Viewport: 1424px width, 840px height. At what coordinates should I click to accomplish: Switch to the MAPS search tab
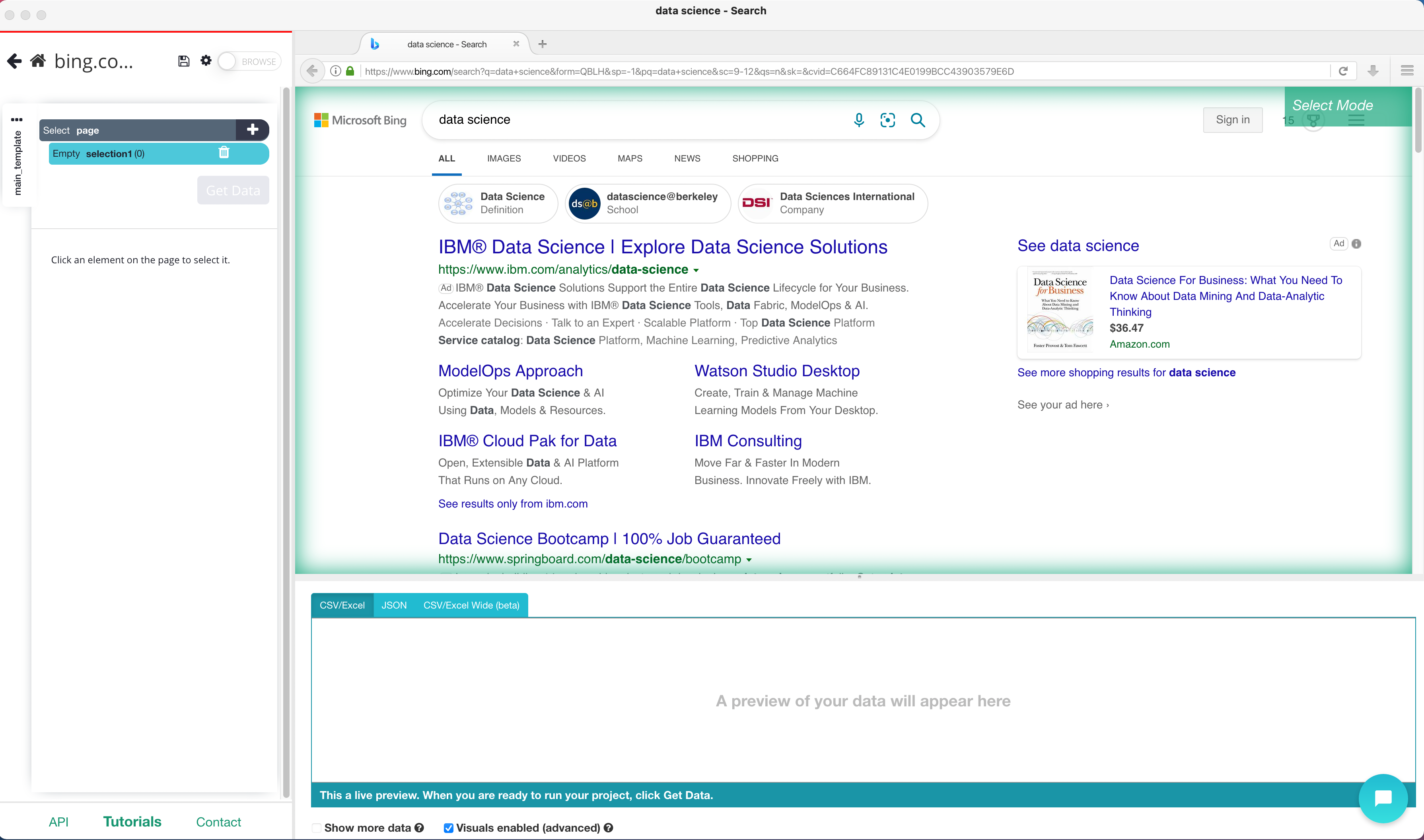tap(630, 158)
